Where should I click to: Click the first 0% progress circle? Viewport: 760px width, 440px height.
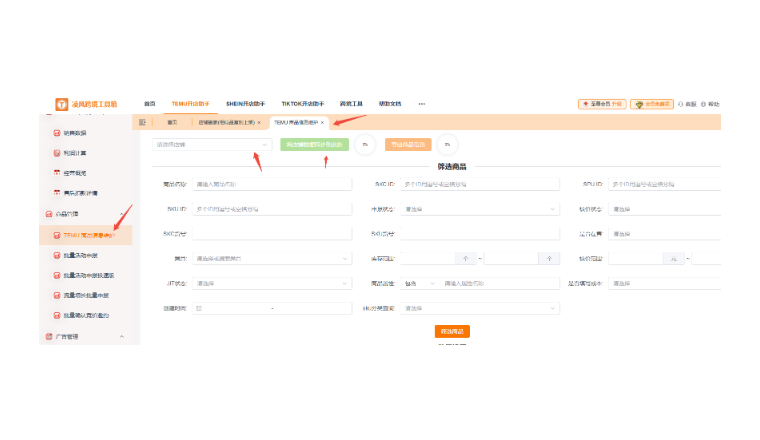point(365,144)
